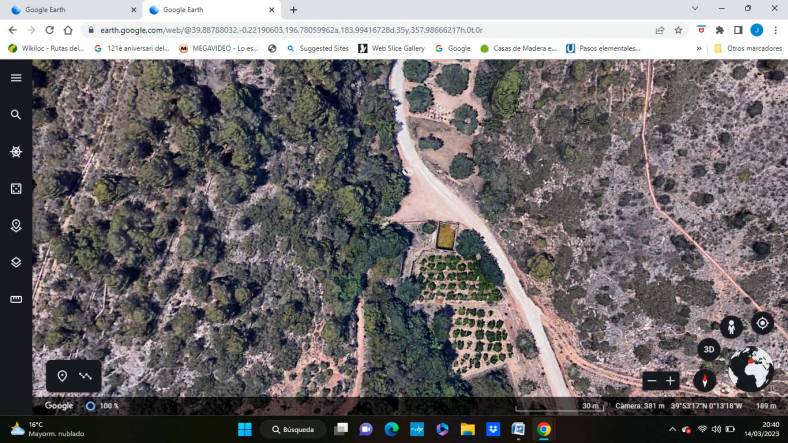Toggle the 3D view button
The height and width of the screenshot is (443, 788).
708,349
